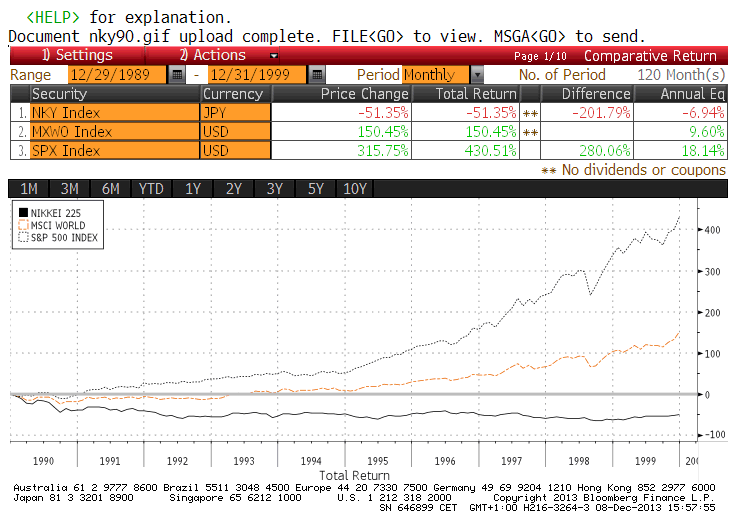This screenshot has width=736, height=527.
Task: Select the 1M range tab
Action: [x=29, y=189]
